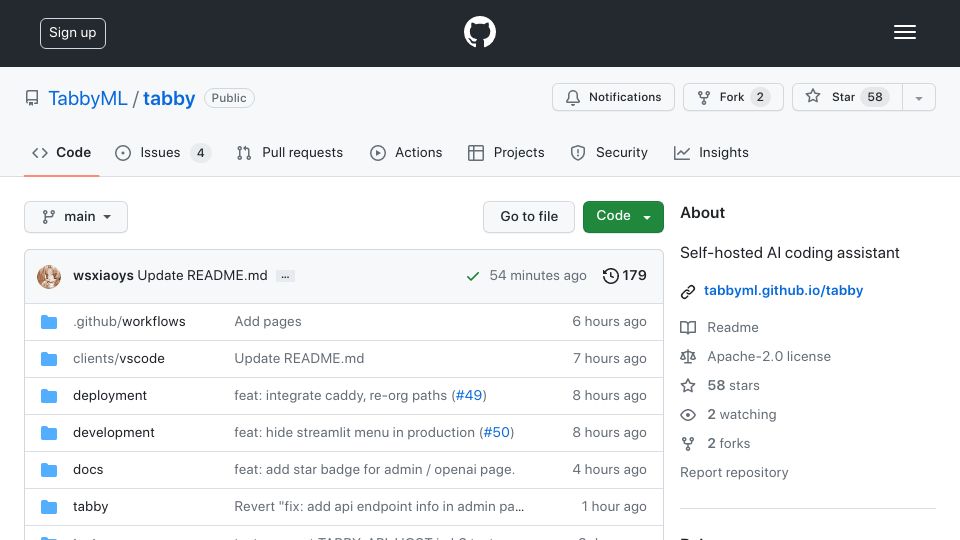Open the Update README.md commit message
Viewport: 960px width, 540px height.
pos(202,276)
